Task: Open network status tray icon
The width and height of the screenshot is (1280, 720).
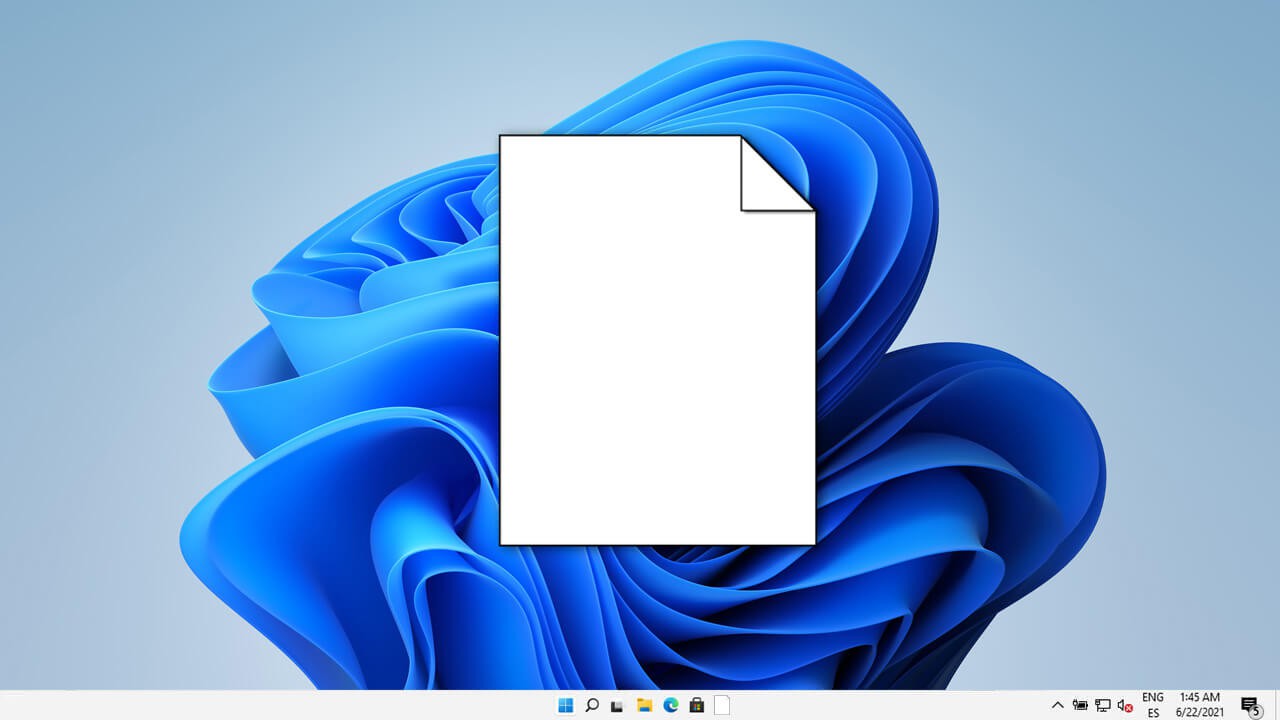Action: (x=1103, y=705)
